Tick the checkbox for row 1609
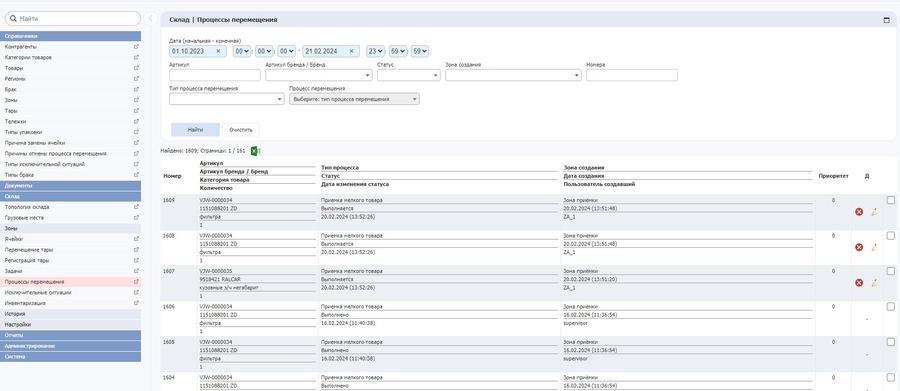Image resolution: width=900 pixels, height=391 pixels. pyautogui.click(x=890, y=200)
